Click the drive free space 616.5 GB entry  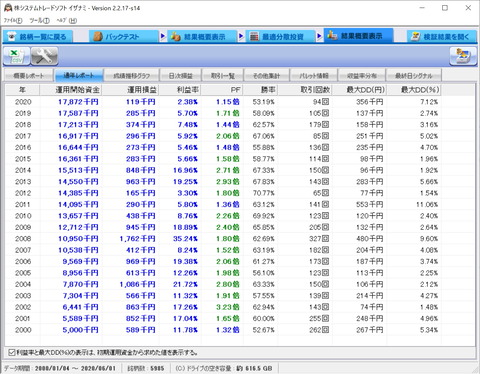224,368
